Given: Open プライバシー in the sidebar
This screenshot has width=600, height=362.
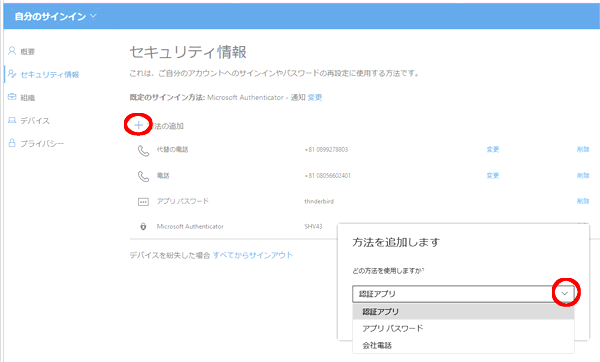Looking at the screenshot, I should pyautogui.click(x=42, y=143).
